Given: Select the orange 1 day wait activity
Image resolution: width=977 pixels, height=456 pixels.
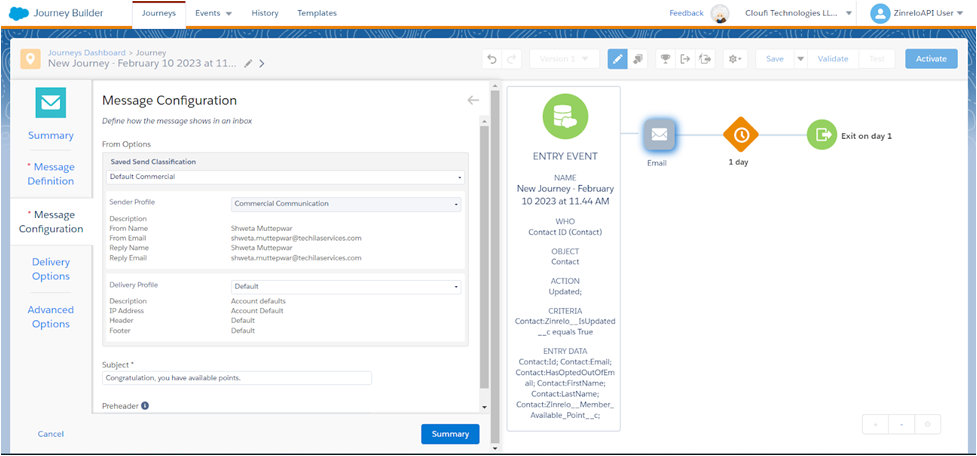Looking at the screenshot, I should [x=740, y=135].
